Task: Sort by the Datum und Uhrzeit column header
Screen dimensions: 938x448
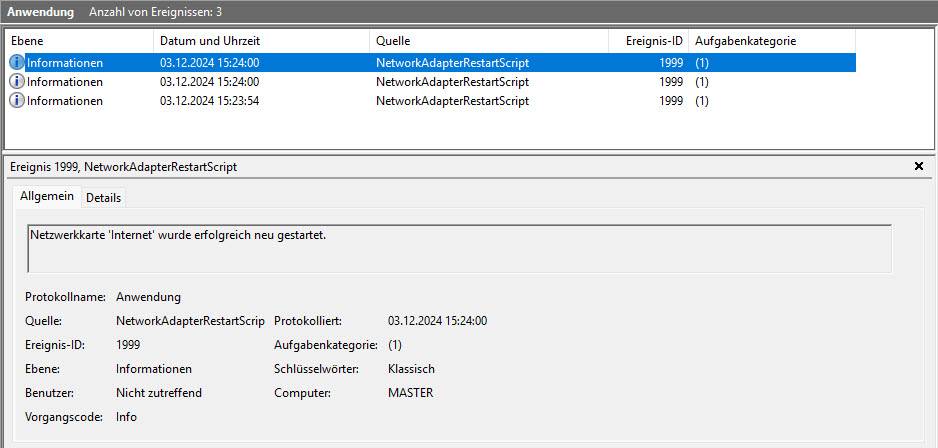Action: click(x=210, y=41)
